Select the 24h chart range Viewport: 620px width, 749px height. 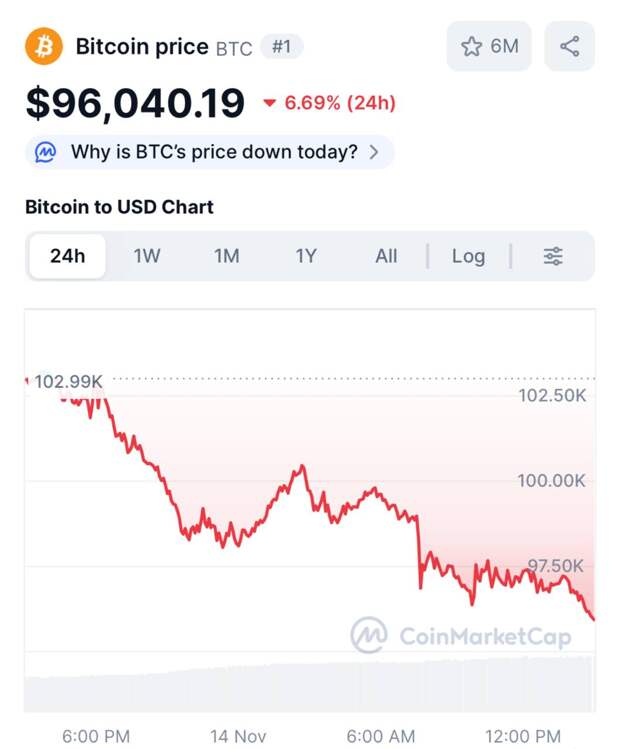click(x=67, y=256)
